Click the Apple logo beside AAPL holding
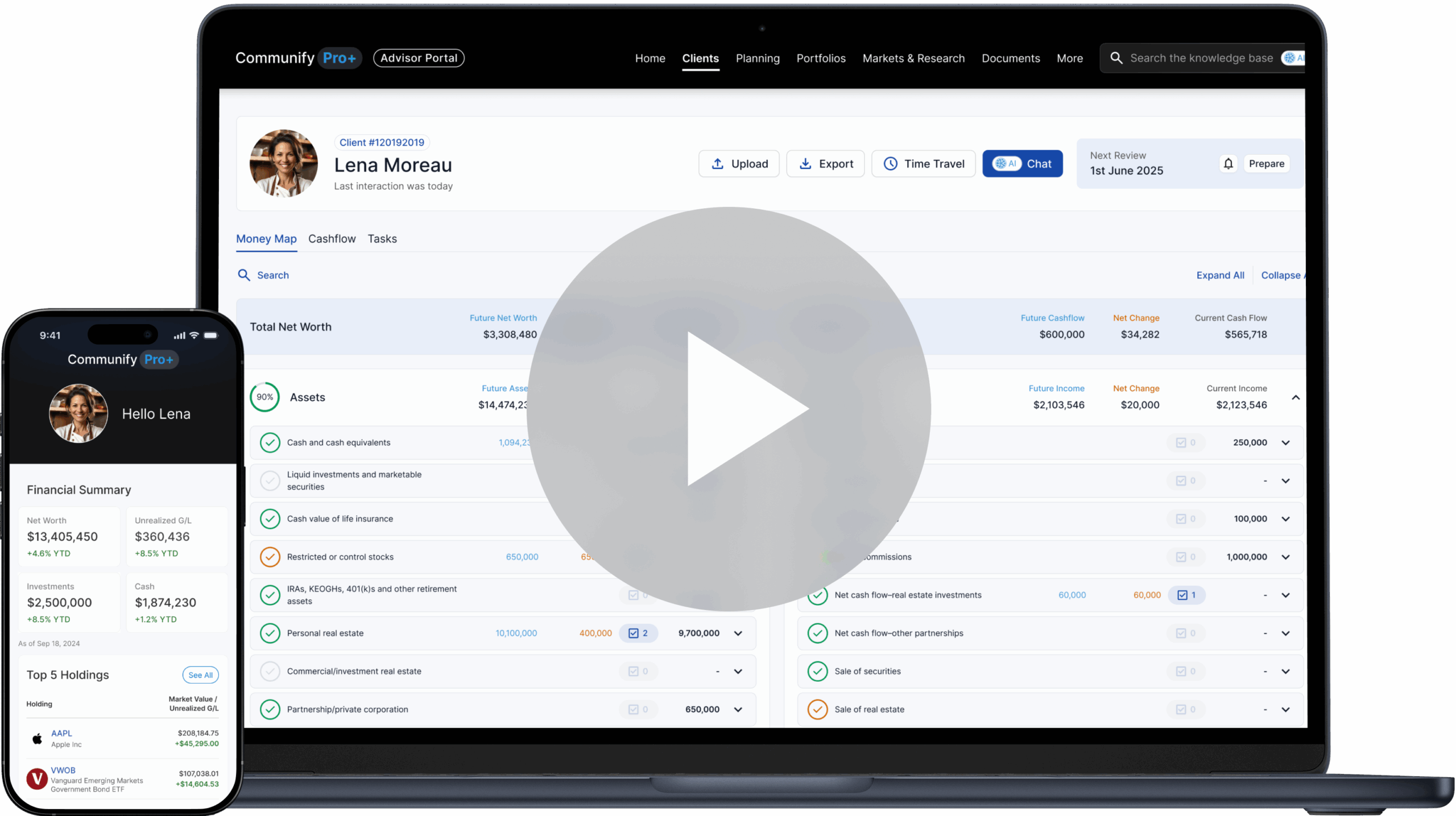 (x=38, y=739)
